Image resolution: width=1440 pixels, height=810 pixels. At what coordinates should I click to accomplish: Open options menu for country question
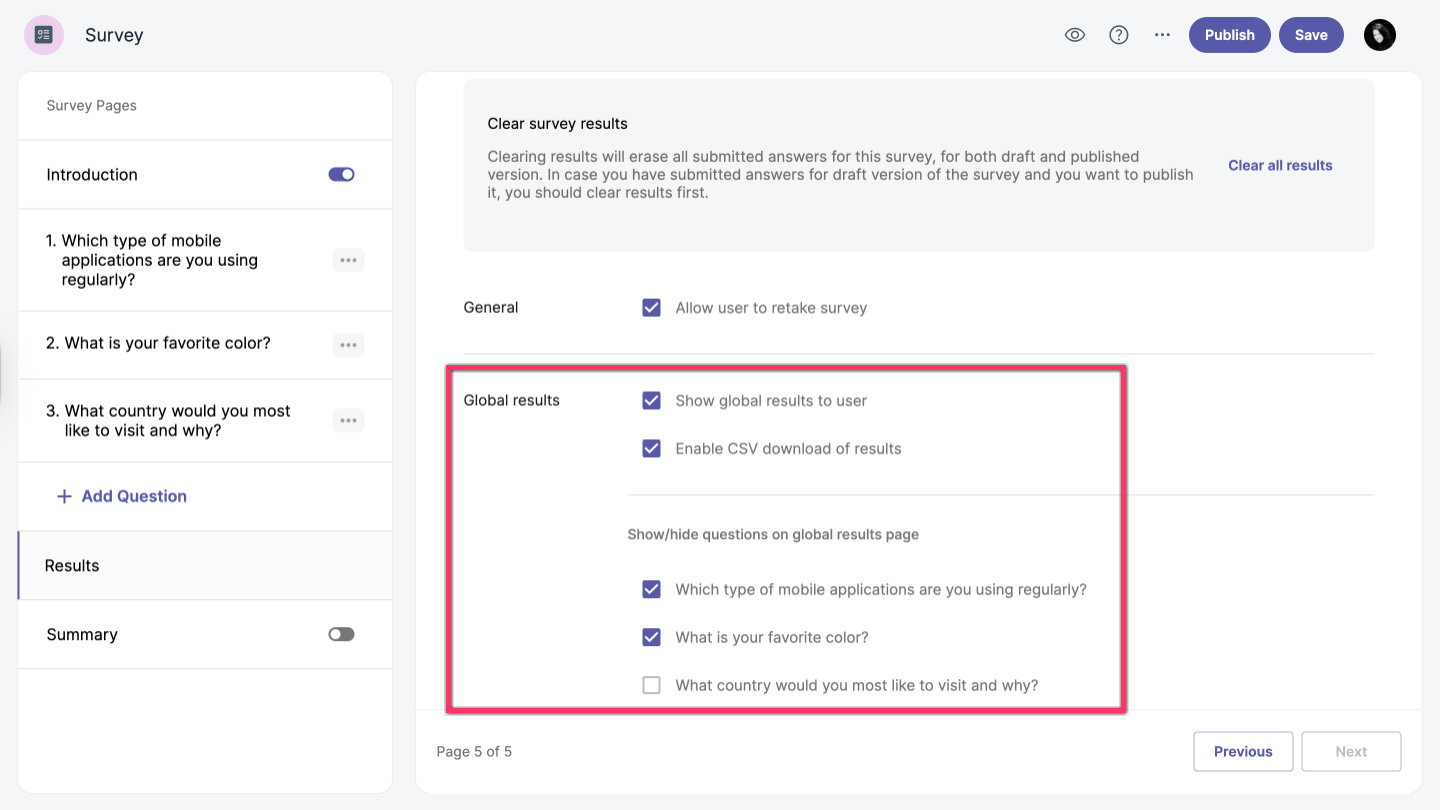(348, 421)
